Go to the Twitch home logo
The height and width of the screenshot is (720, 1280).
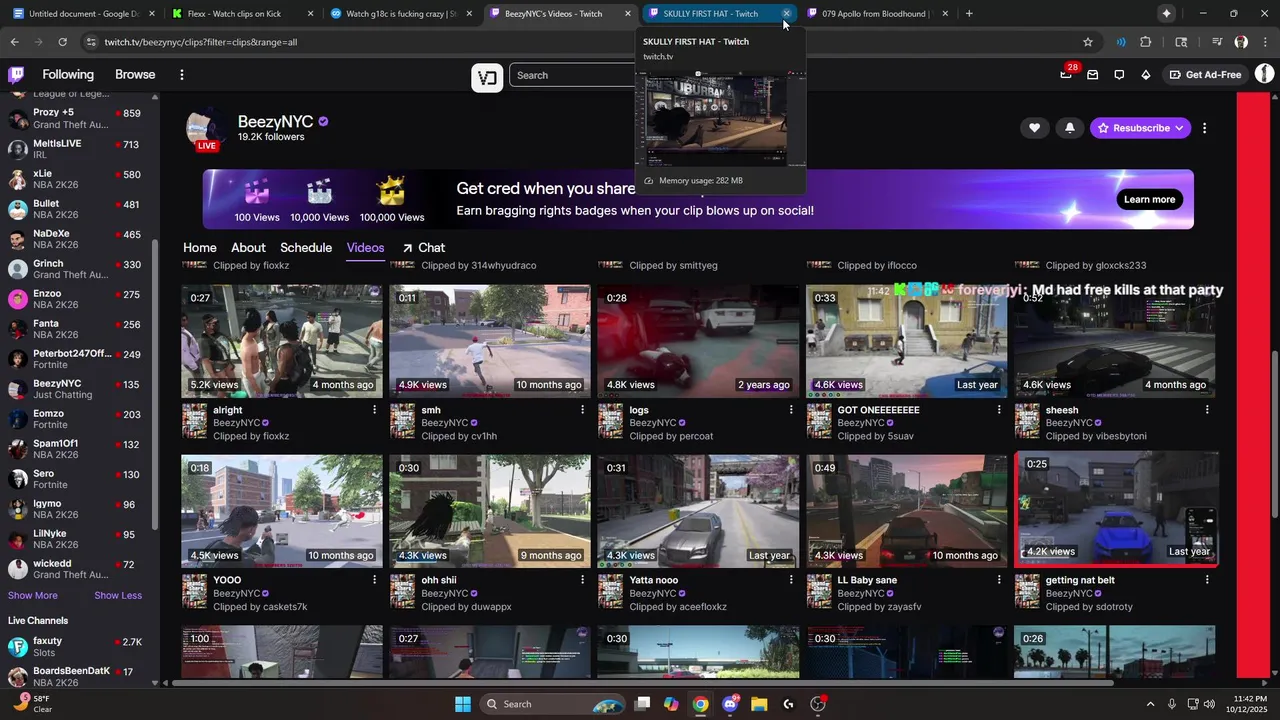pos(16,75)
